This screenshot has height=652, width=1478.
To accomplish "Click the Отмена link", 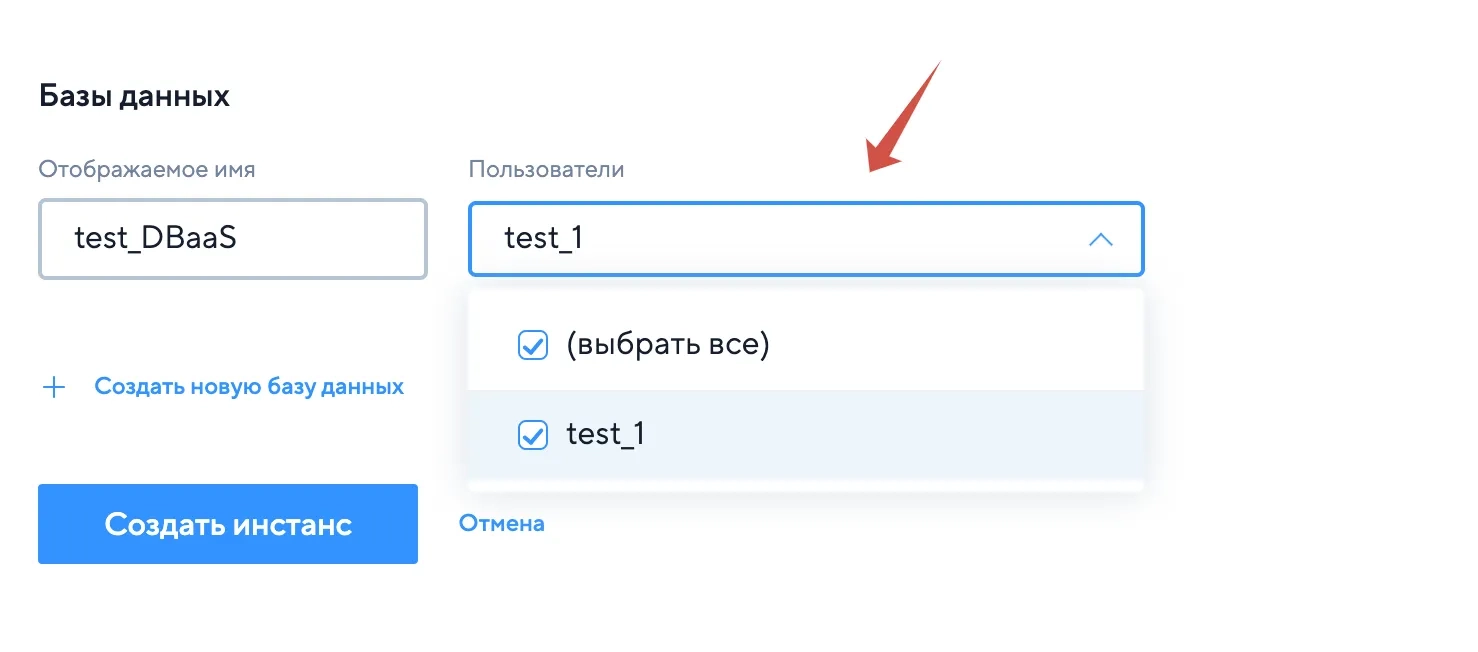I will 502,523.
